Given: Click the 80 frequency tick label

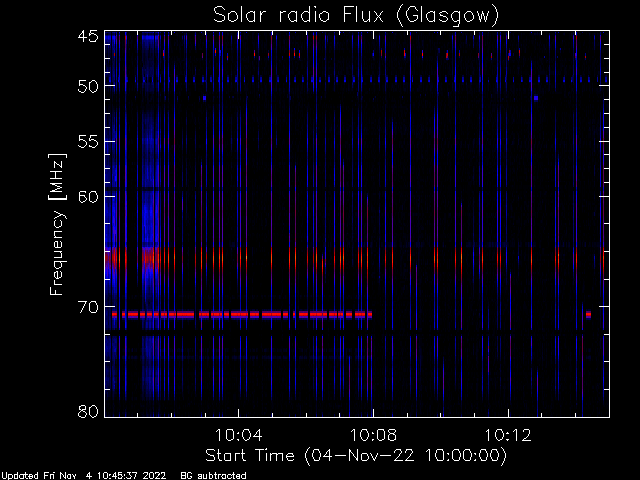Looking at the screenshot, I should pyautogui.click(x=88, y=411).
